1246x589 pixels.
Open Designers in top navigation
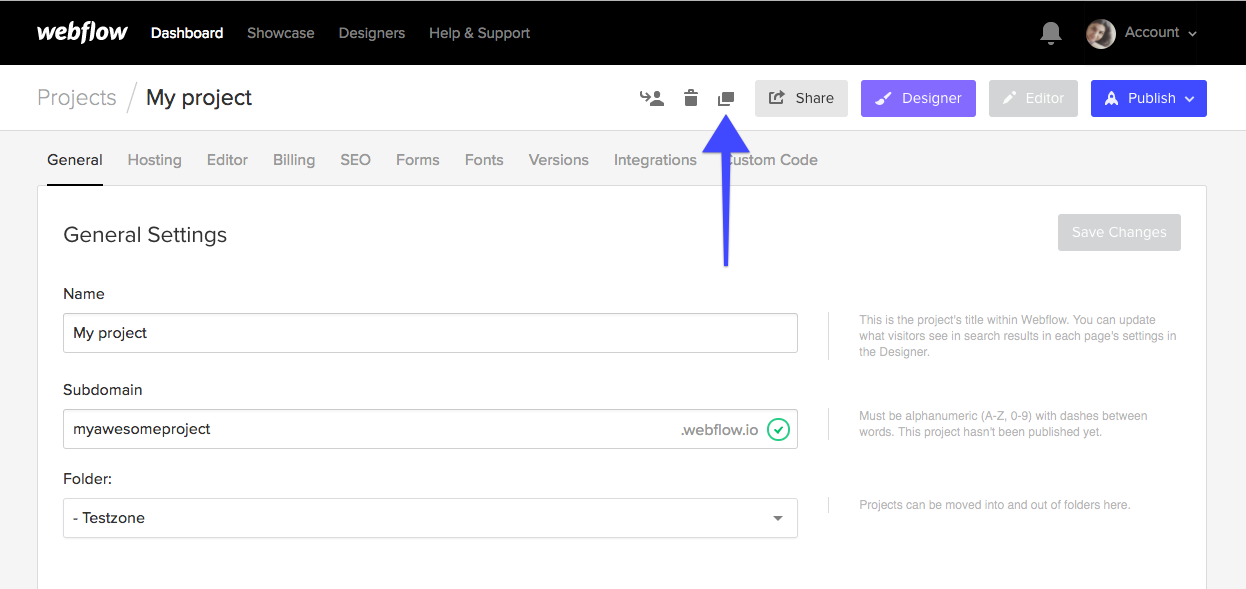point(372,33)
